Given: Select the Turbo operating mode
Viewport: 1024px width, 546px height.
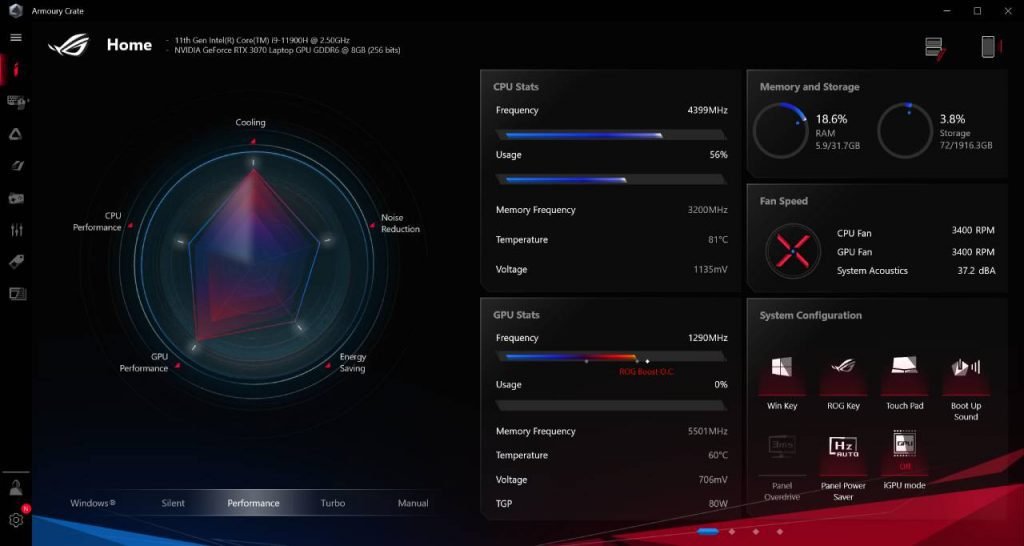Looking at the screenshot, I should 332,503.
